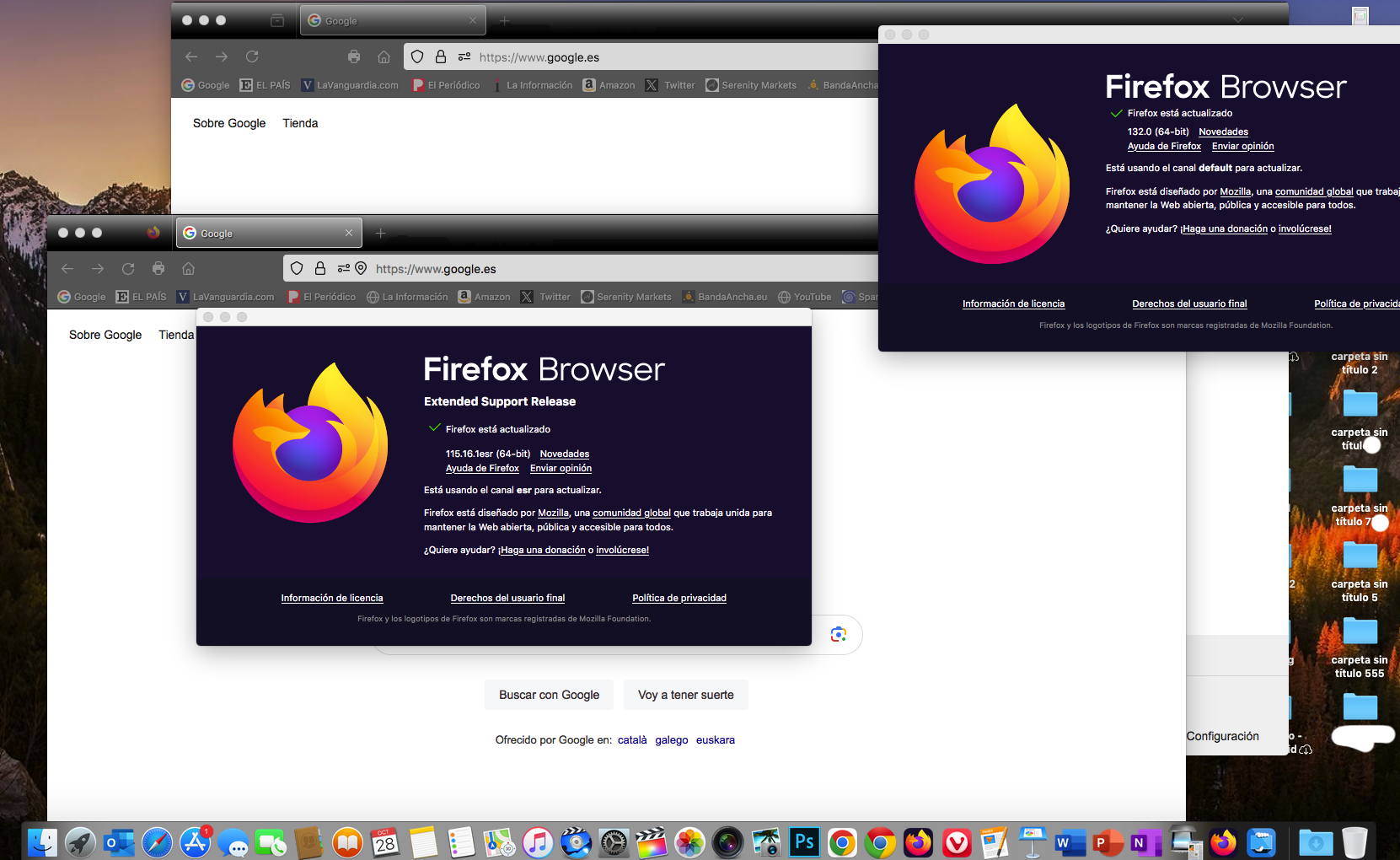Viewport: 1400px width, 860px height.
Task: Launch Microsoft Outlook from the Dock
Action: tap(119, 842)
